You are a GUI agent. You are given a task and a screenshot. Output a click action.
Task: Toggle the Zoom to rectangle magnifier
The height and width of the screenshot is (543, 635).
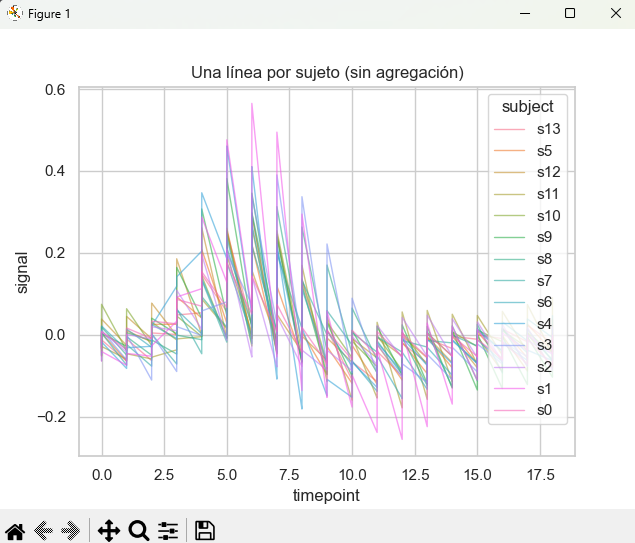coord(139,531)
